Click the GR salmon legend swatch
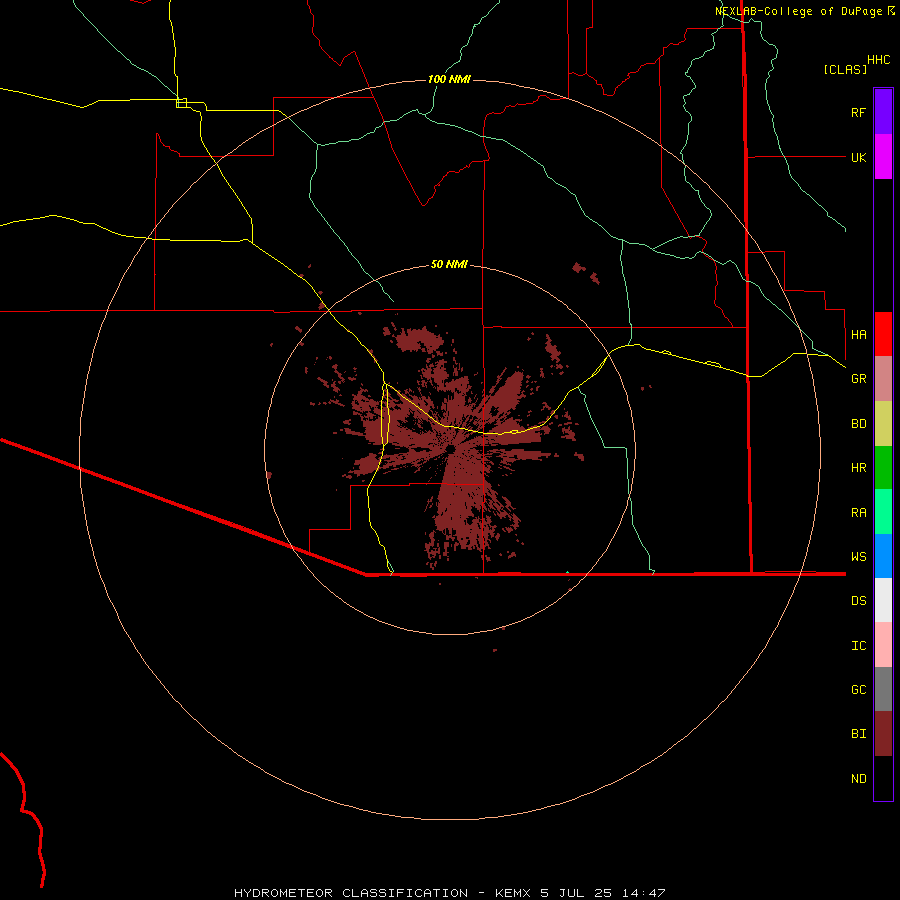Image resolution: width=900 pixels, height=900 pixels. [x=883, y=379]
